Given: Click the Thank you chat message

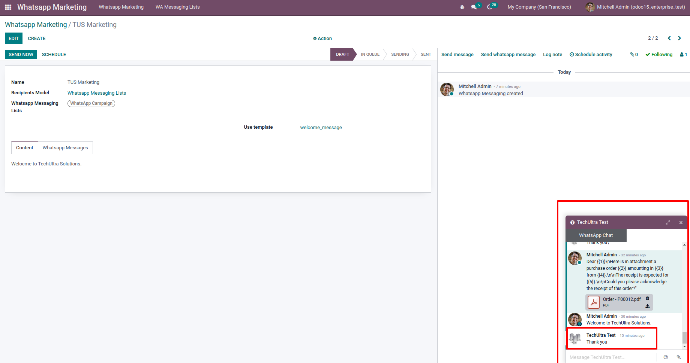Looking at the screenshot, I should pyautogui.click(x=597, y=342).
